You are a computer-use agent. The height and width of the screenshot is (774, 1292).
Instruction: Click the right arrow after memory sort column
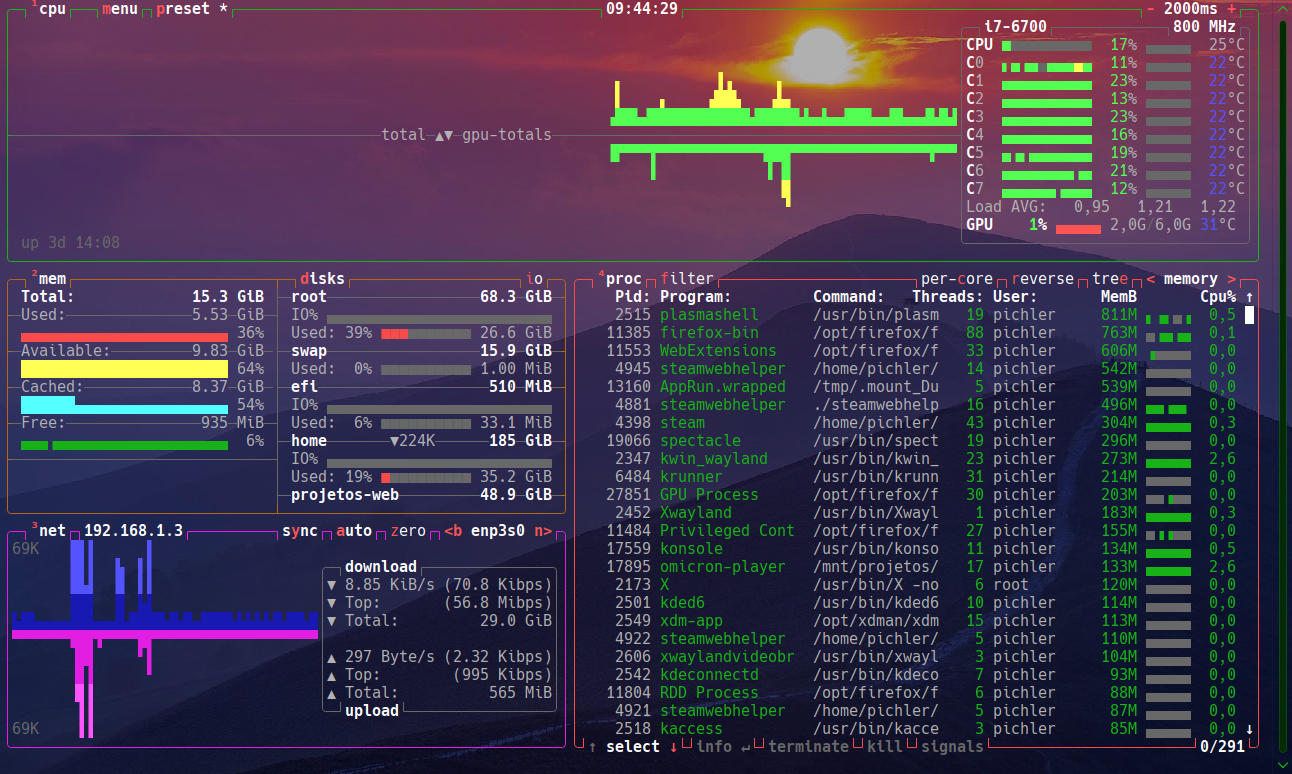[1231, 279]
